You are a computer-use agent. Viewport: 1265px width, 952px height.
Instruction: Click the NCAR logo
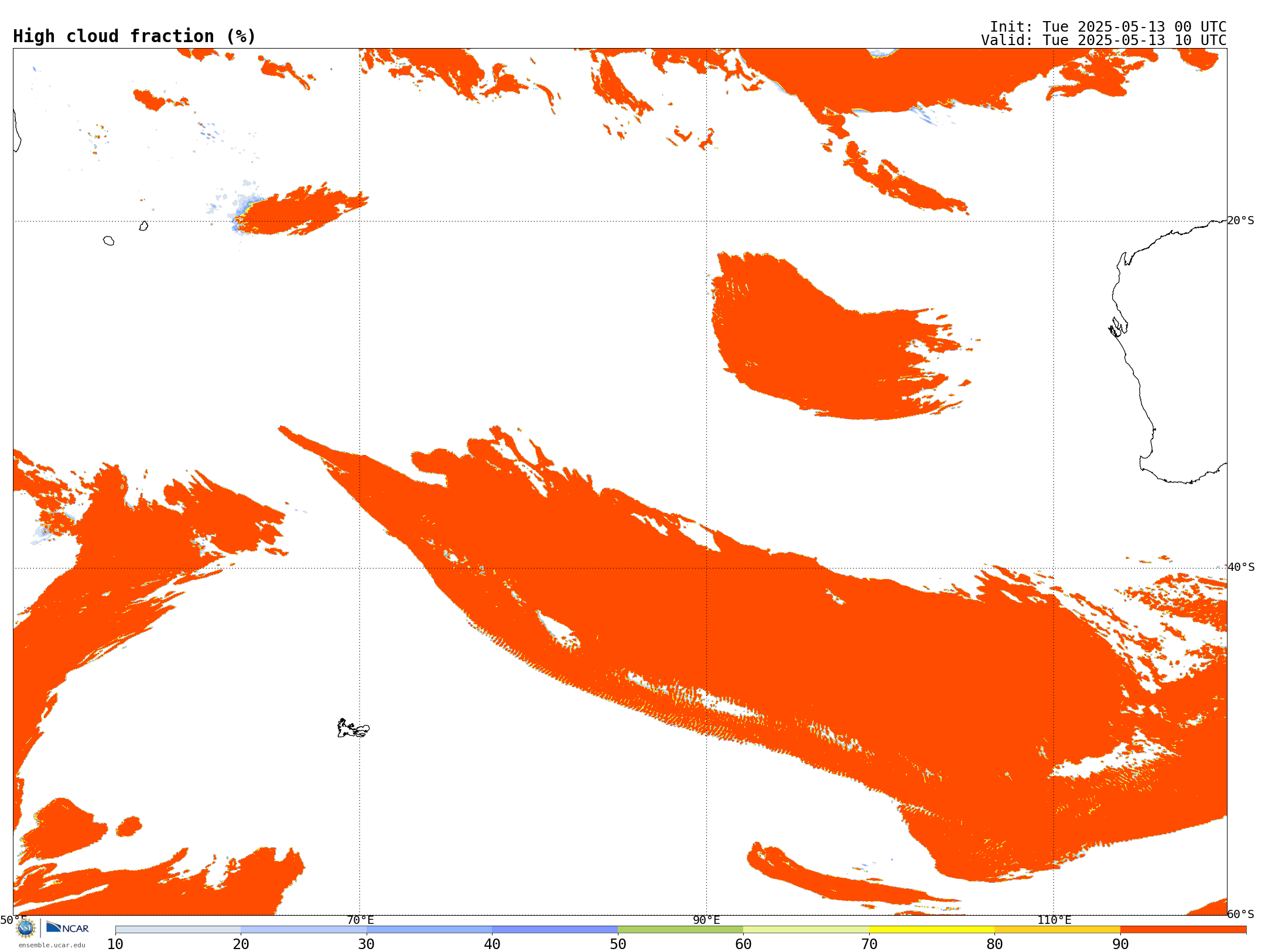[x=67, y=927]
